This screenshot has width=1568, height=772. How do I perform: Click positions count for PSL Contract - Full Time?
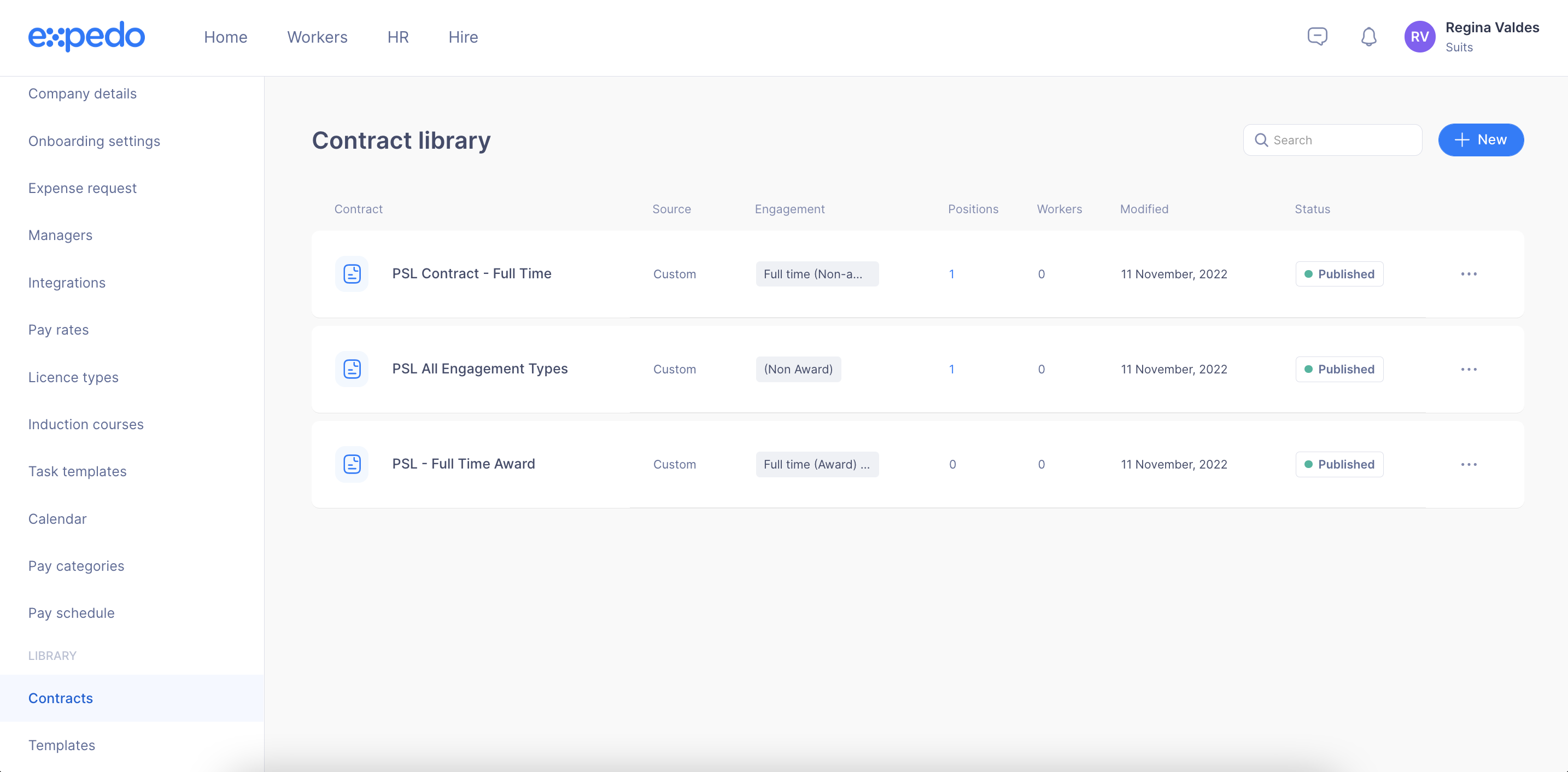951,274
